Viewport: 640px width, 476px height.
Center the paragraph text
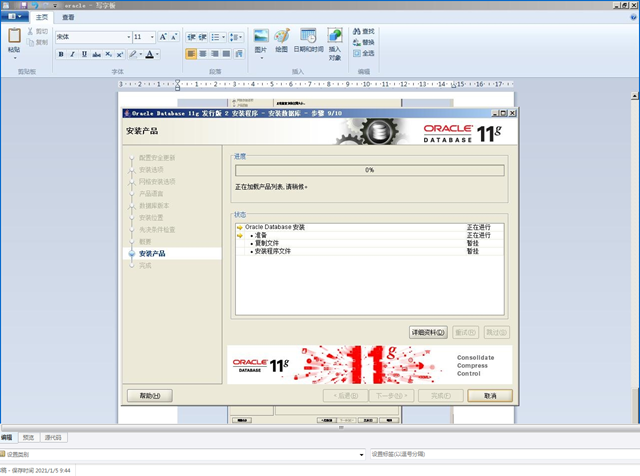coord(203,54)
